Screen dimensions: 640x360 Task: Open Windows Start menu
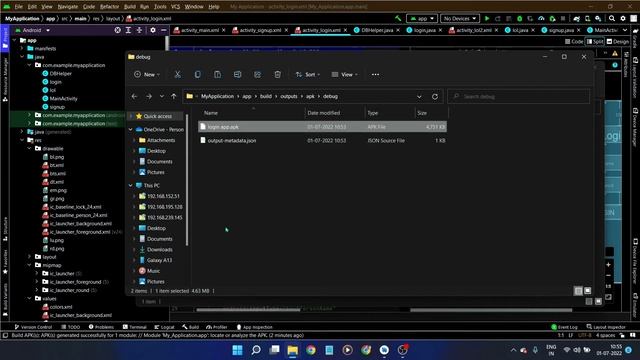point(237,350)
